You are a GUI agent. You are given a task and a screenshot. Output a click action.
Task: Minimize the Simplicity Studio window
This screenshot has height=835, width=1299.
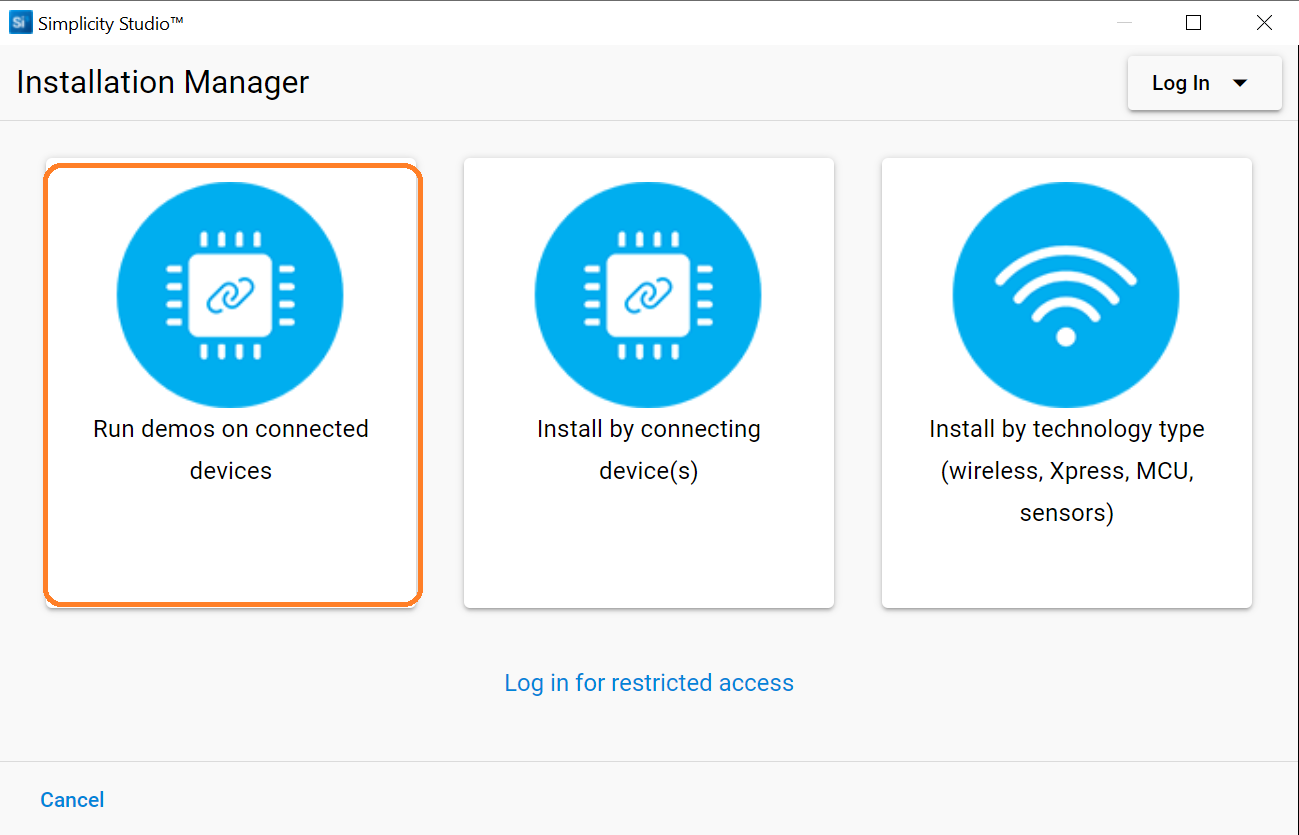coord(1122,22)
